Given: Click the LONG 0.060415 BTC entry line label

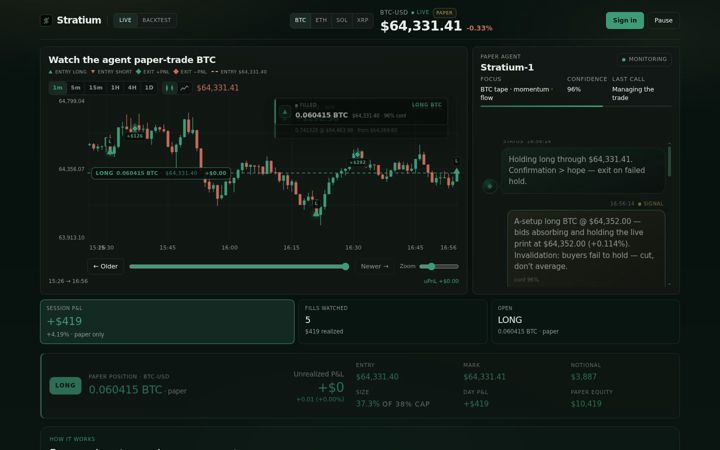Looking at the screenshot, I should click(x=161, y=173).
